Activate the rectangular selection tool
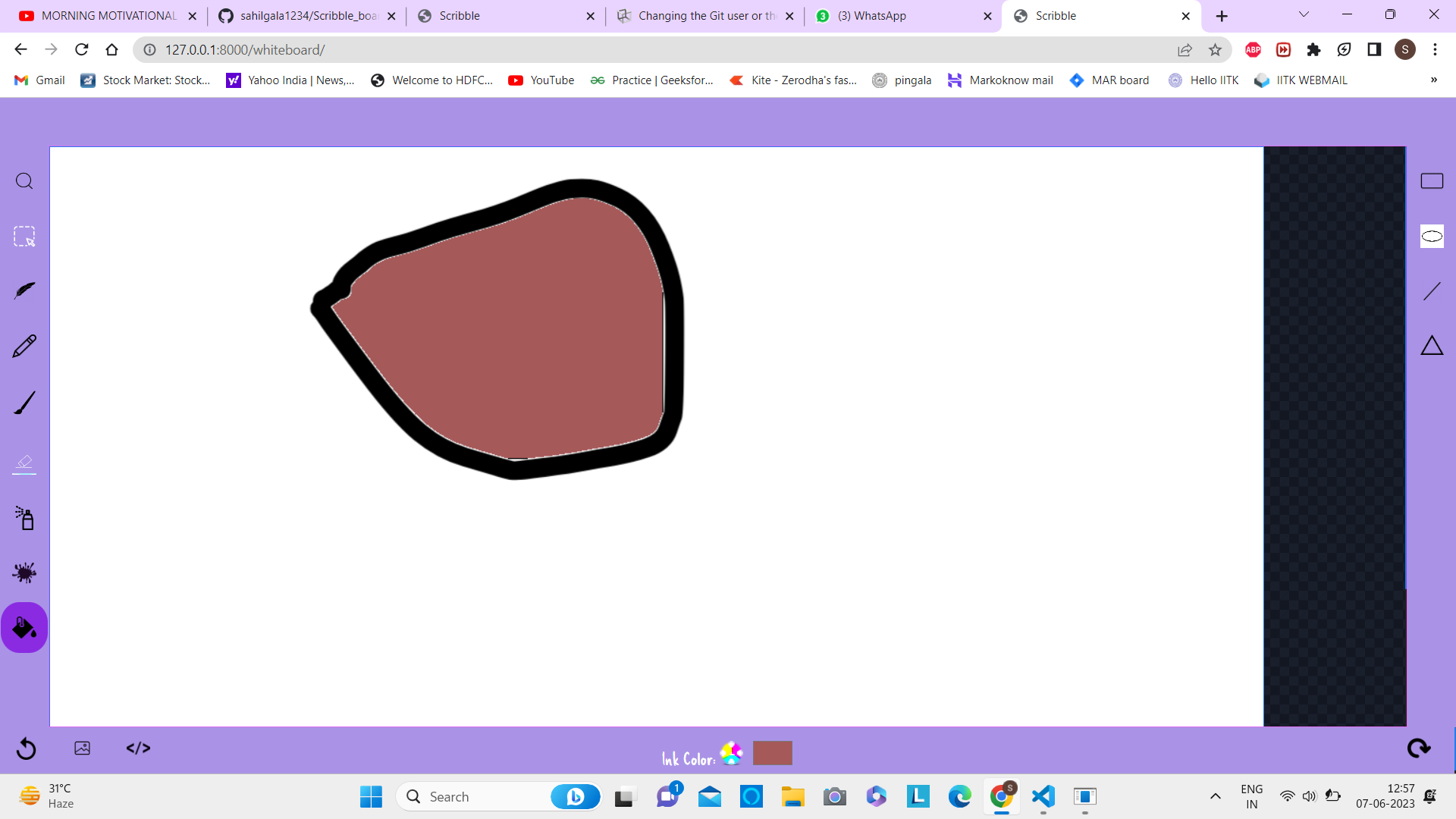The image size is (1456, 819). tap(24, 236)
